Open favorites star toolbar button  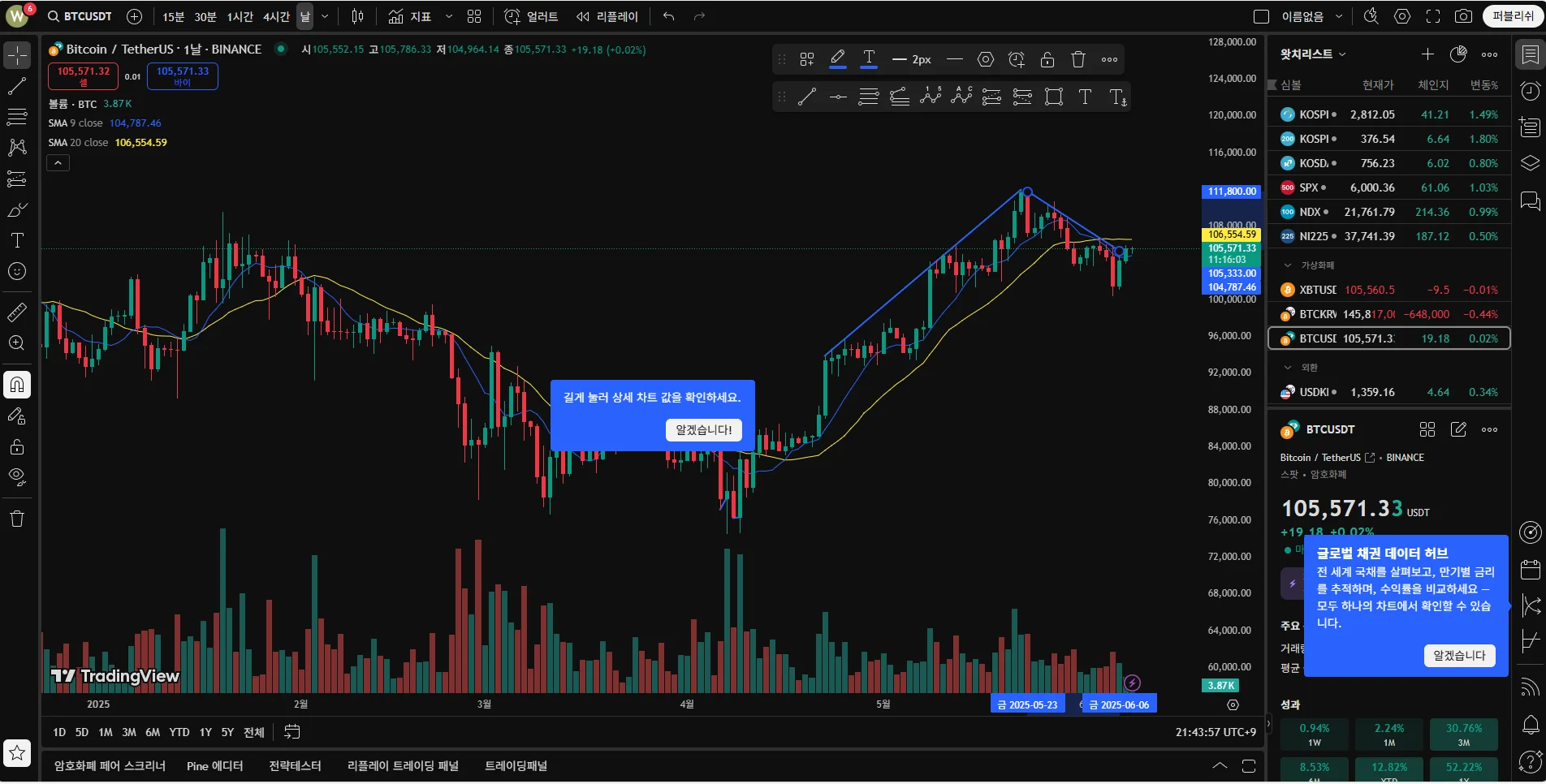tap(17, 753)
